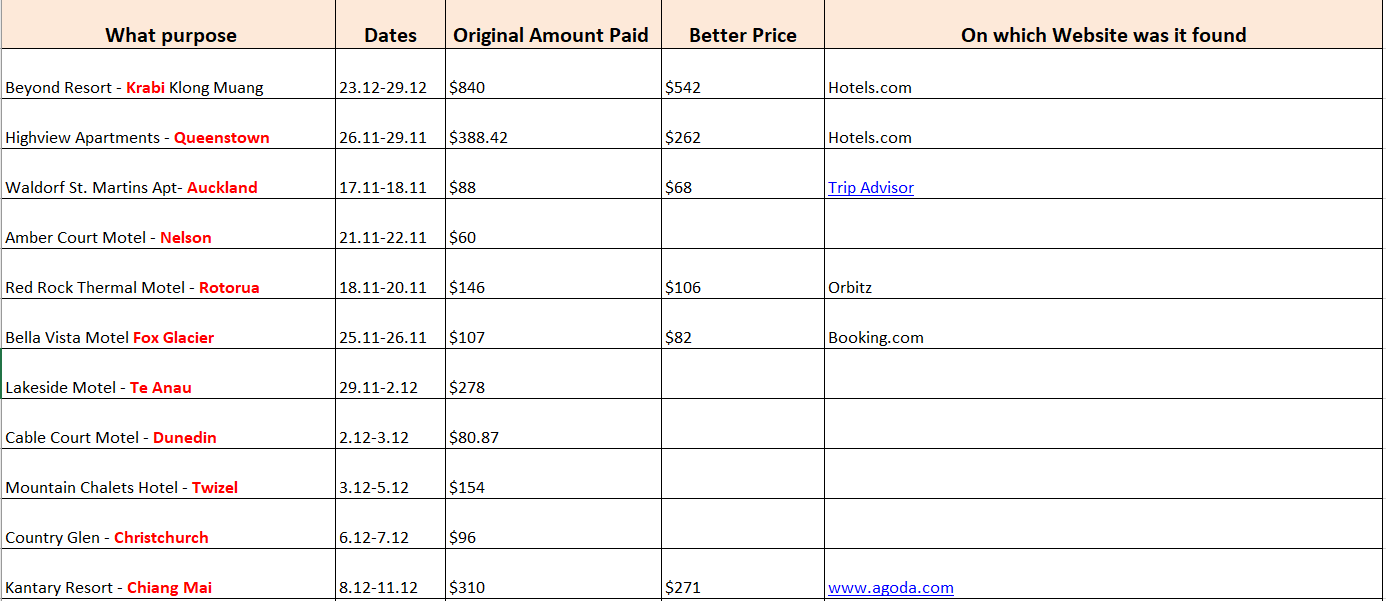This screenshot has height=601, width=1386.
Task: Click the Kantary Resort - Chiang Mai cell
Action: click(x=168, y=575)
